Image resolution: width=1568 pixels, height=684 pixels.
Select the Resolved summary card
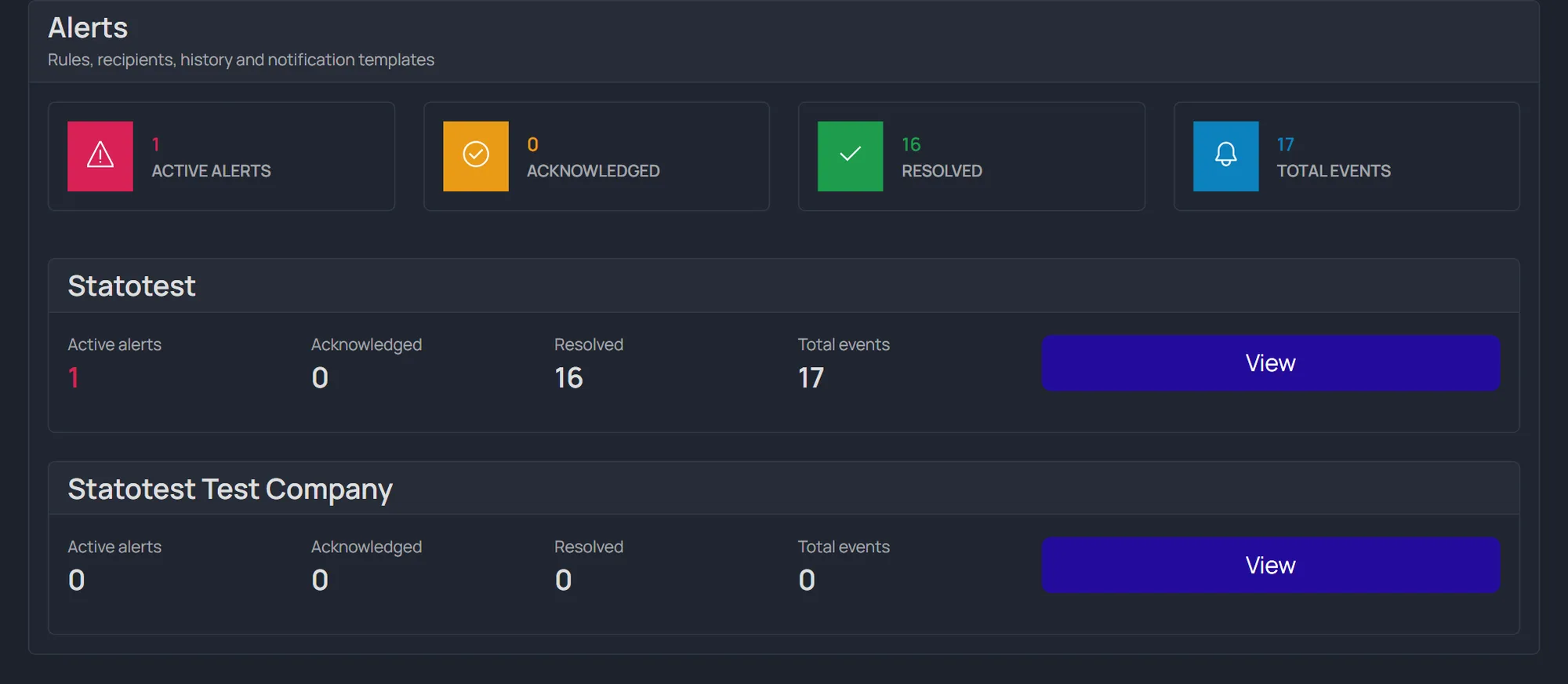coord(971,156)
